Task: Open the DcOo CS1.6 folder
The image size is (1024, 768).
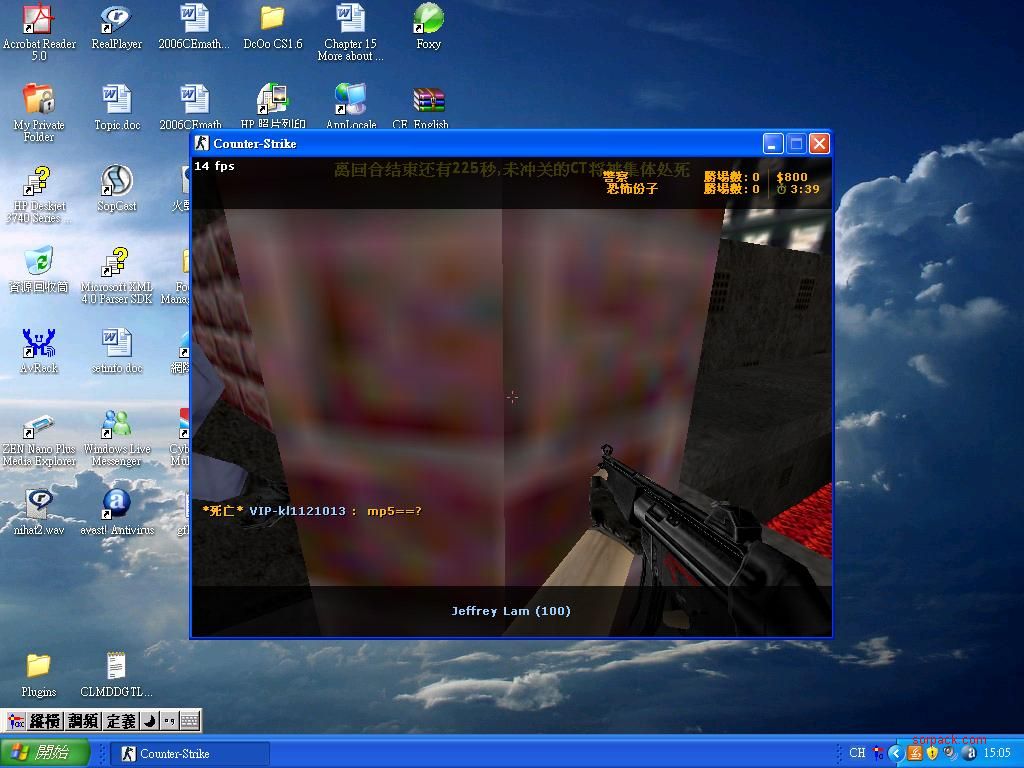Action: [272, 20]
